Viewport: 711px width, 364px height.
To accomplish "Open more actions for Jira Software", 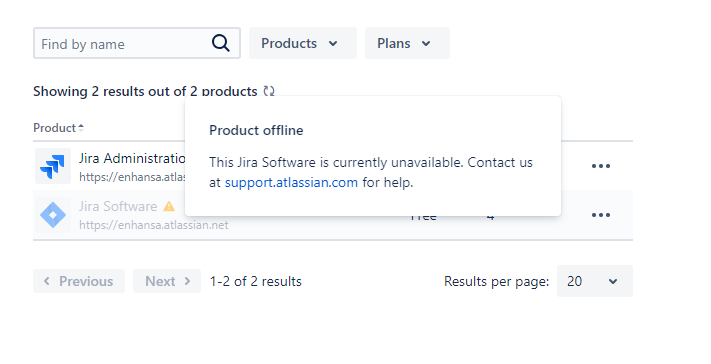I will [600, 215].
